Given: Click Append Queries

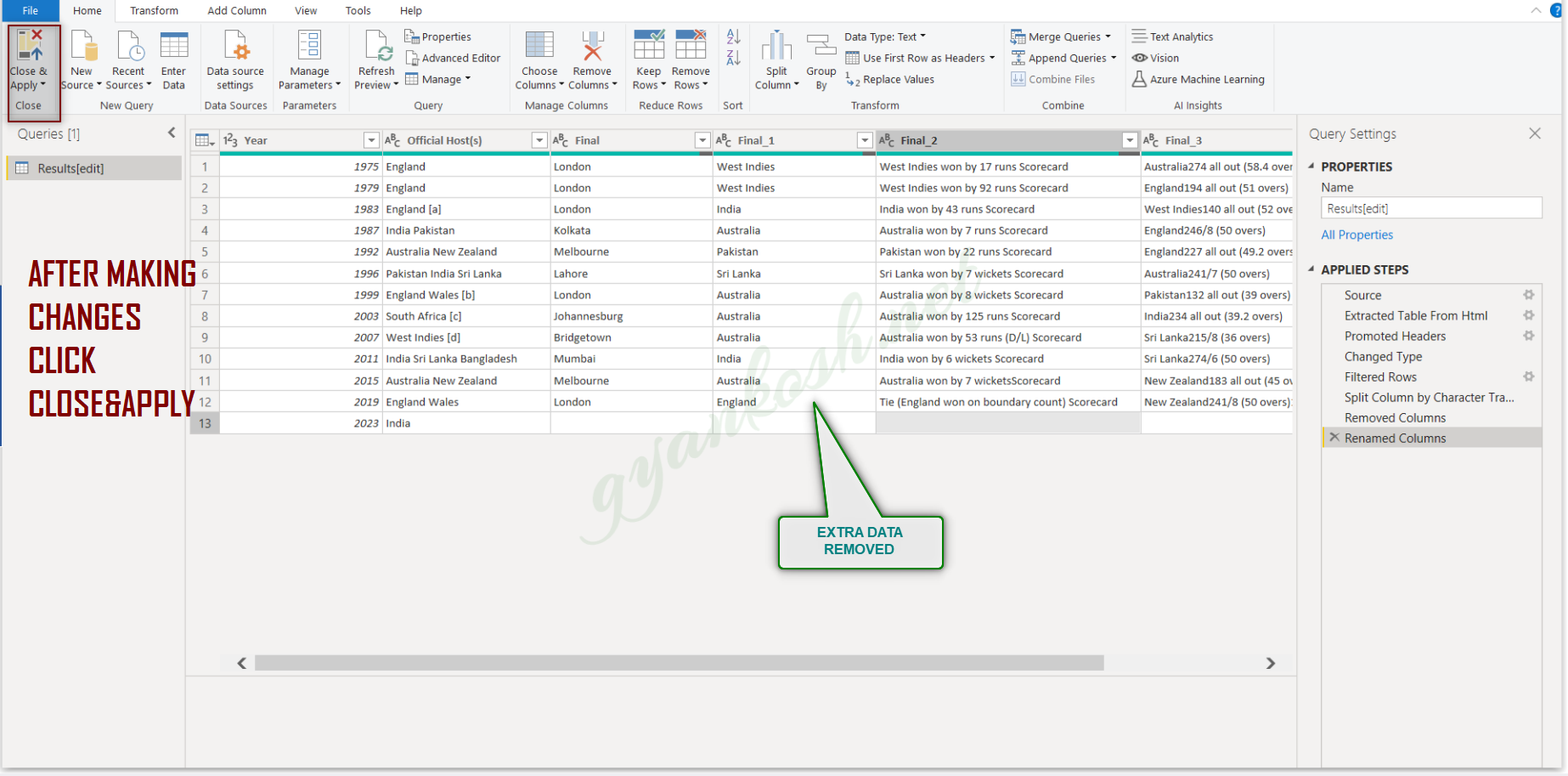Looking at the screenshot, I should click(1063, 58).
